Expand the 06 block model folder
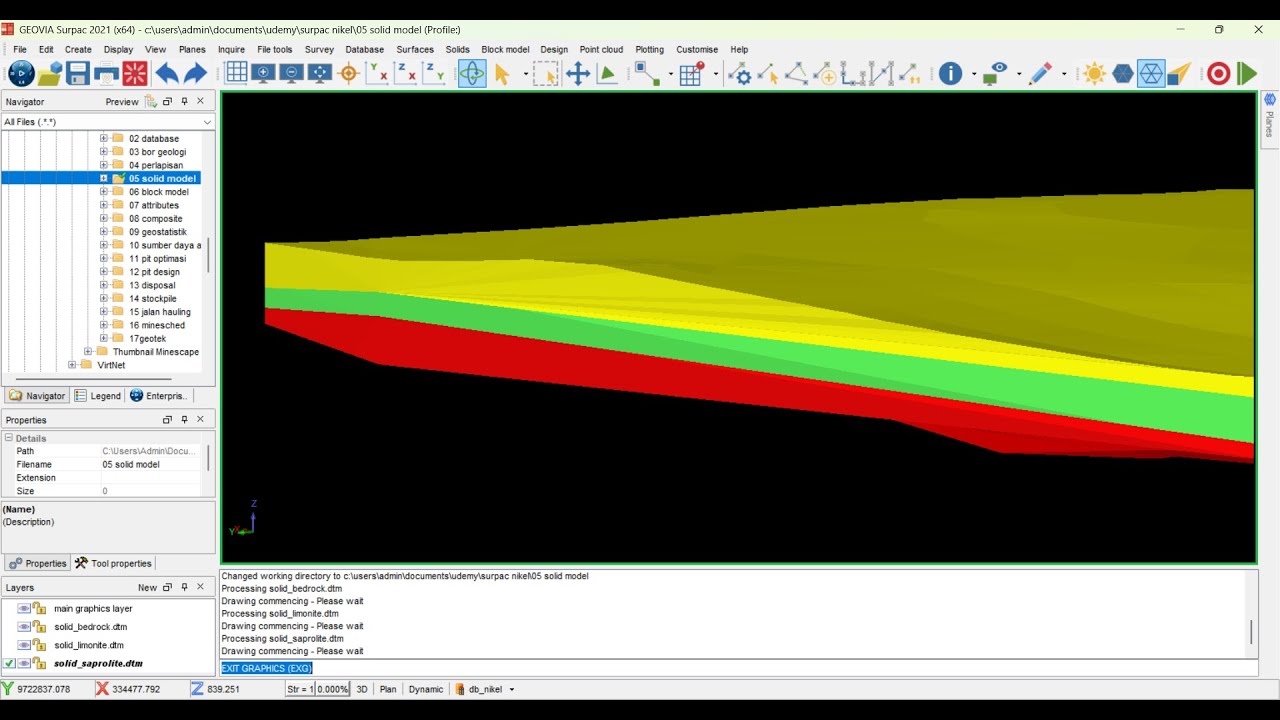1280x720 pixels. [x=103, y=192]
